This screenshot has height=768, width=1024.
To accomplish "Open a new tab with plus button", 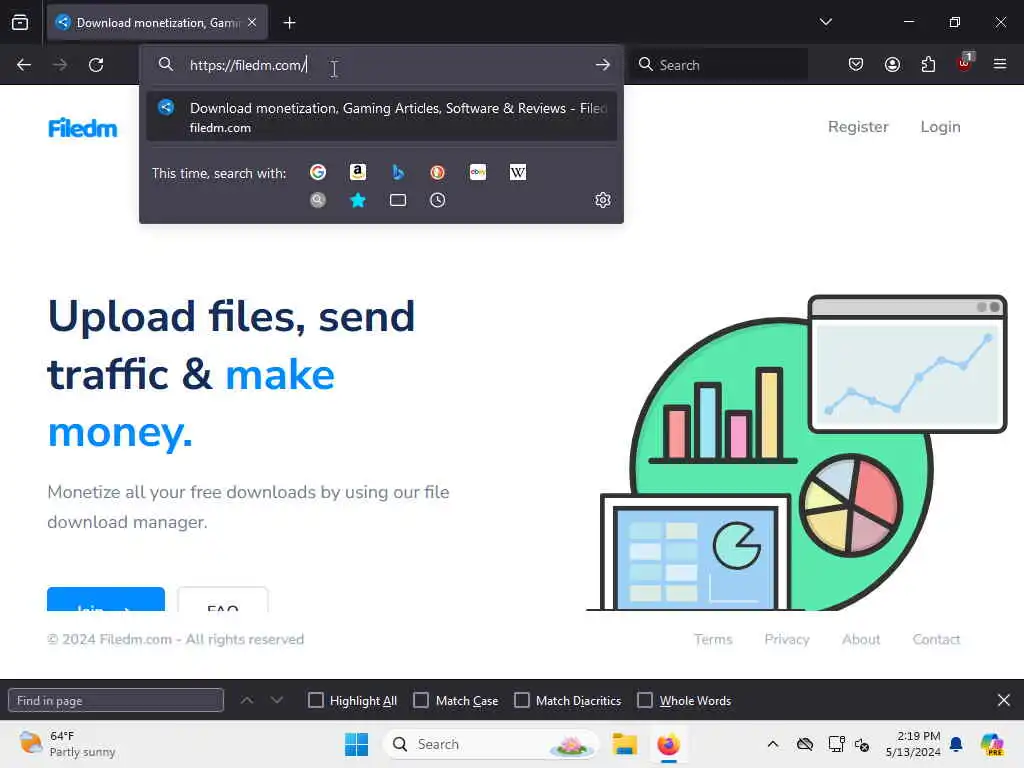I will click(289, 23).
